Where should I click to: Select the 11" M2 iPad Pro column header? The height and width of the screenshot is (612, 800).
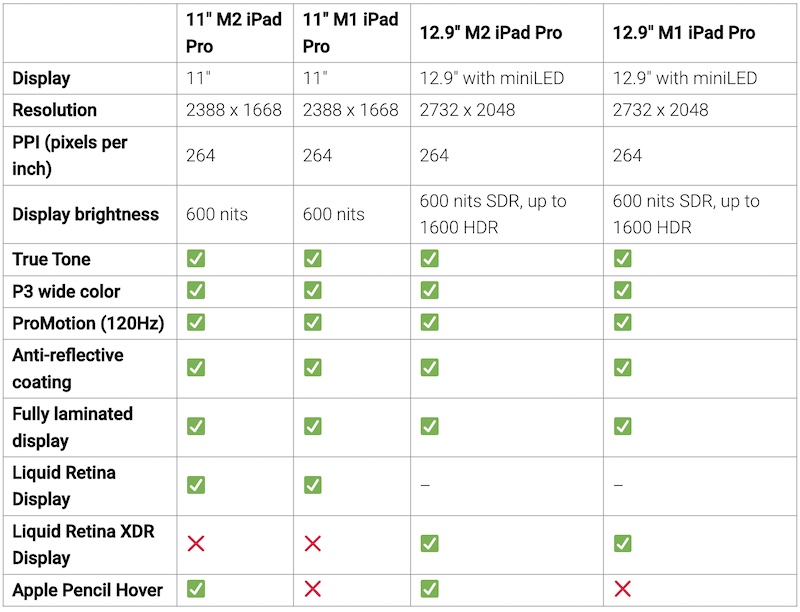click(x=234, y=33)
